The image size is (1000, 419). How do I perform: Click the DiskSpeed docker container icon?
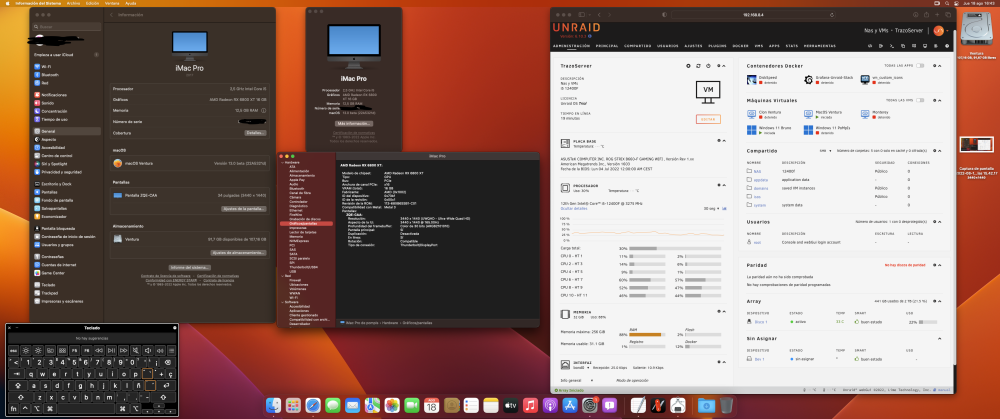(x=753, y=80)
